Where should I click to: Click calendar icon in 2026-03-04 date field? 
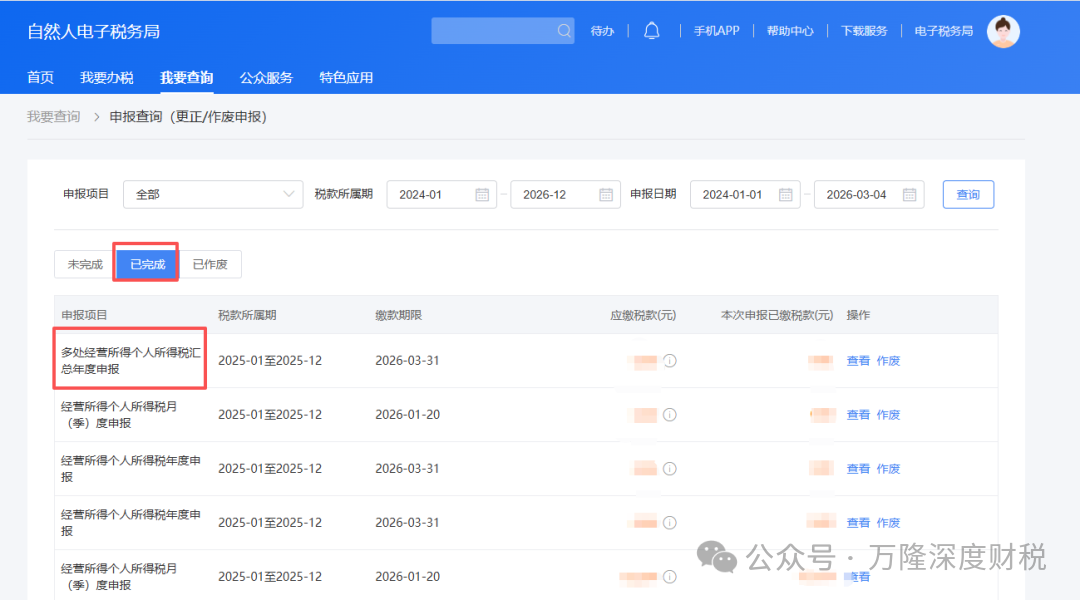(x=909, y=195)
